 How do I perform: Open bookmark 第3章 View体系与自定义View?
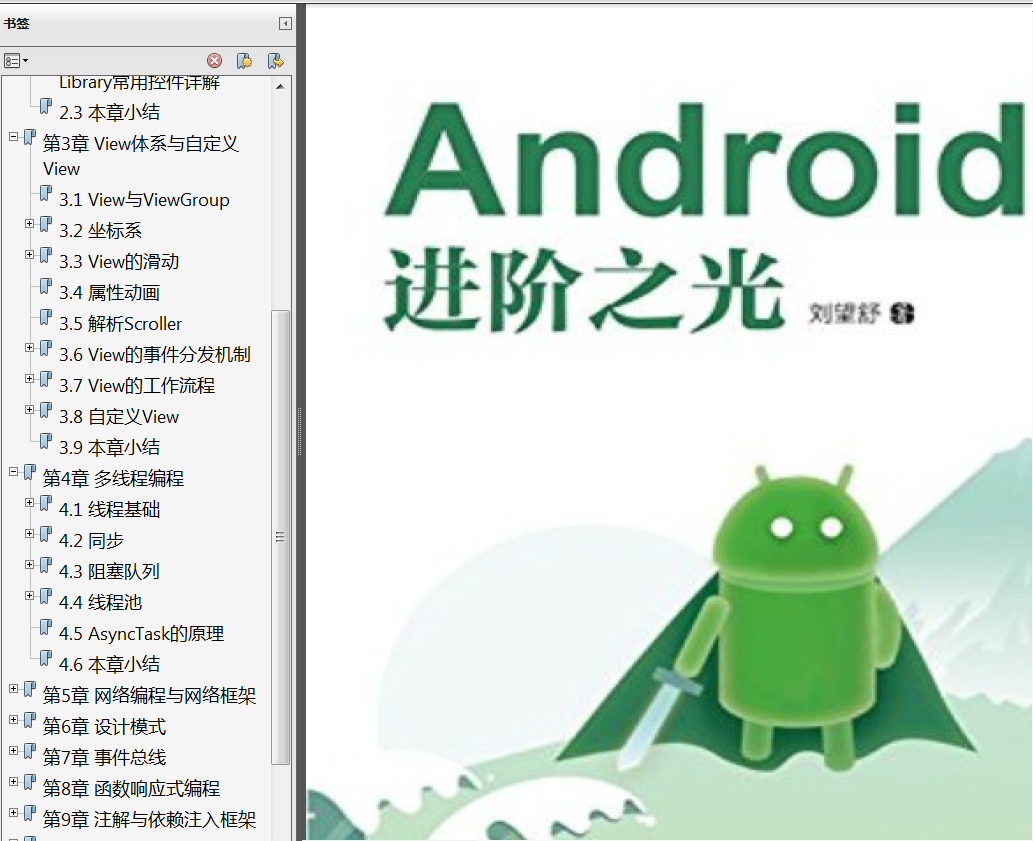(140, 156)
